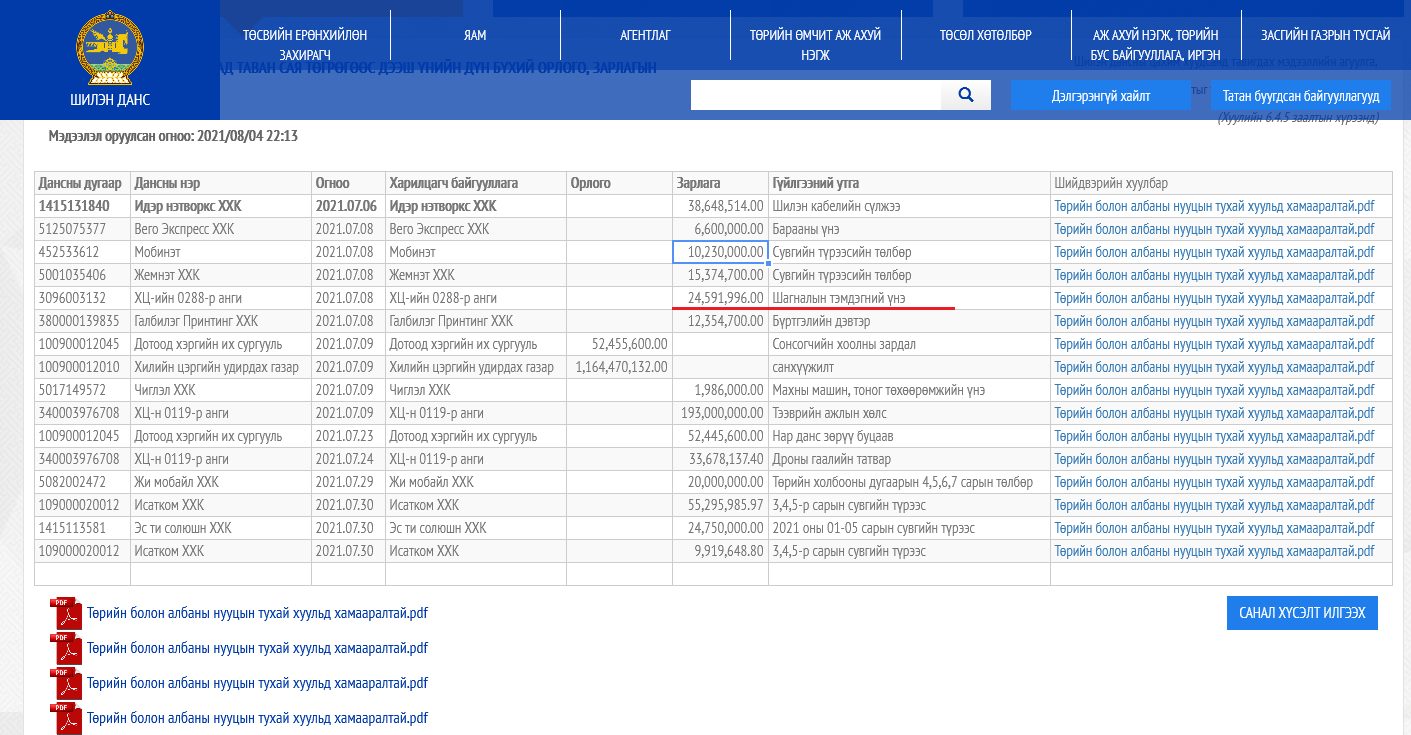Select income cell 52,455,600.00
Viewport: 1411px width, 735px height.
(619, 344)
